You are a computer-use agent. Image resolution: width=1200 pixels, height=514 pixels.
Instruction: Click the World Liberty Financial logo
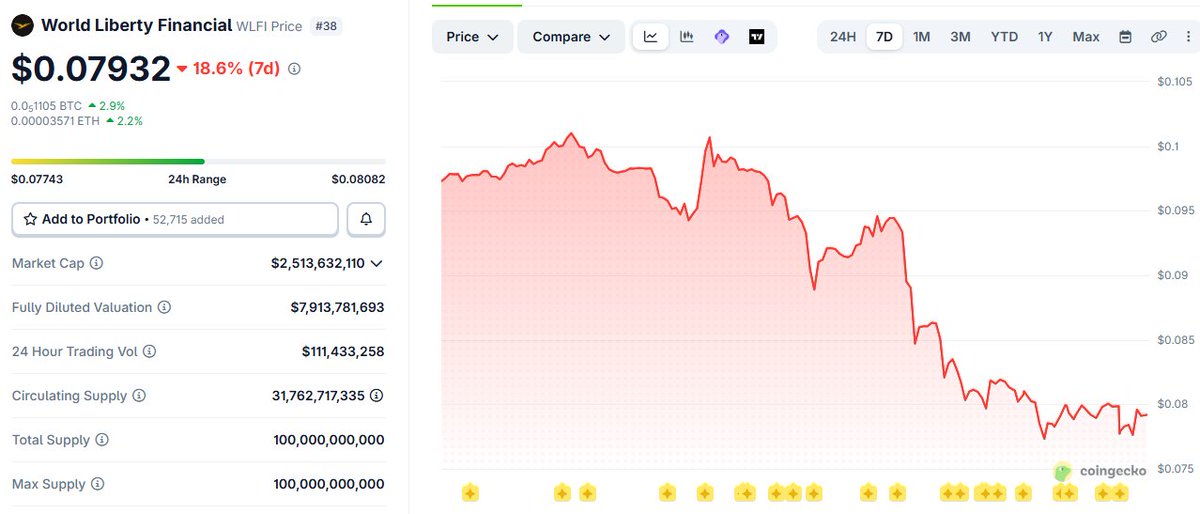tap(22, 25)
